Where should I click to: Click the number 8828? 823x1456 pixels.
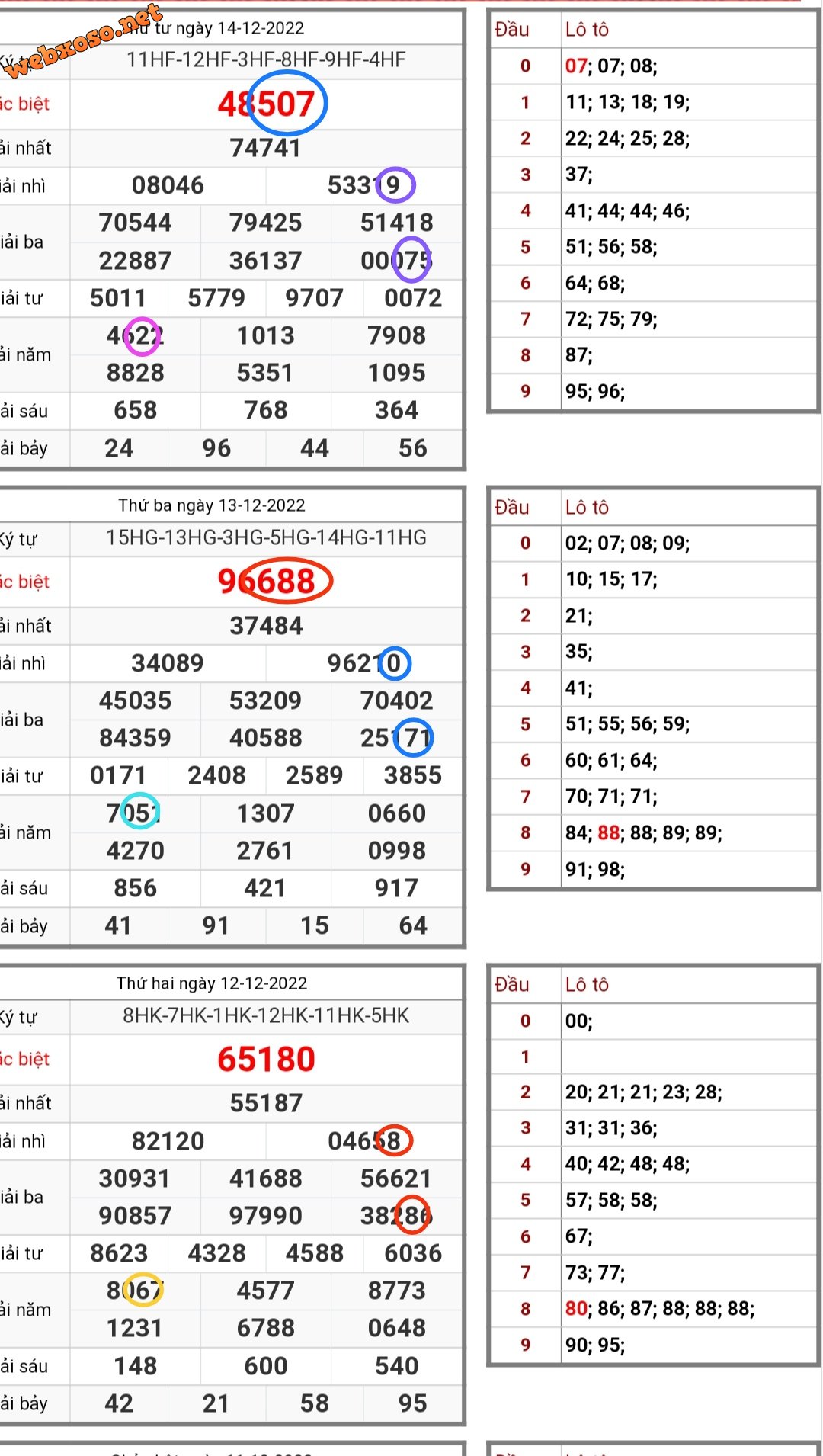tap(135, 373)
